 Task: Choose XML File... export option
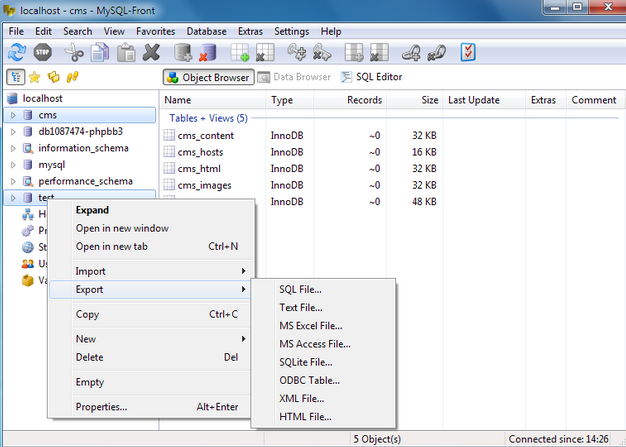point(323,398)
